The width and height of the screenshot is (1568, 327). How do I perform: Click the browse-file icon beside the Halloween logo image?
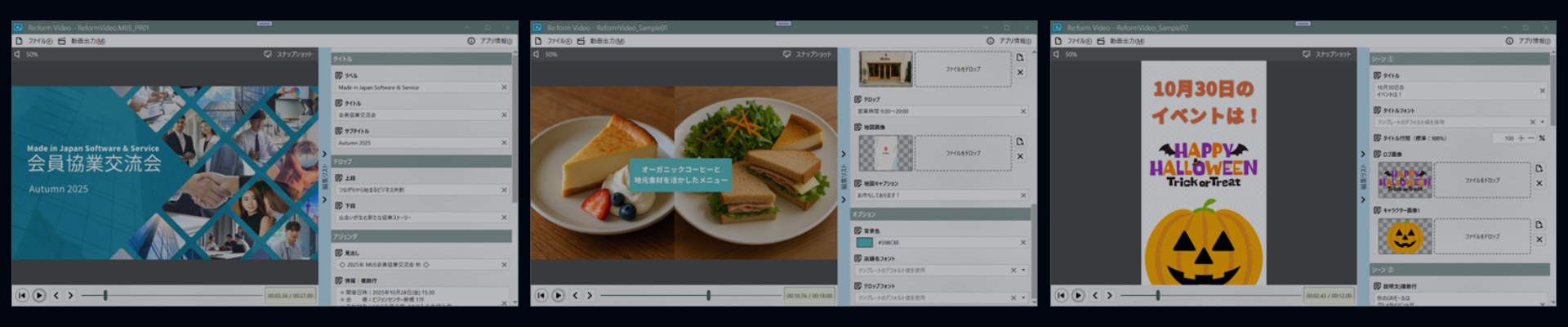coord(1539,168)
